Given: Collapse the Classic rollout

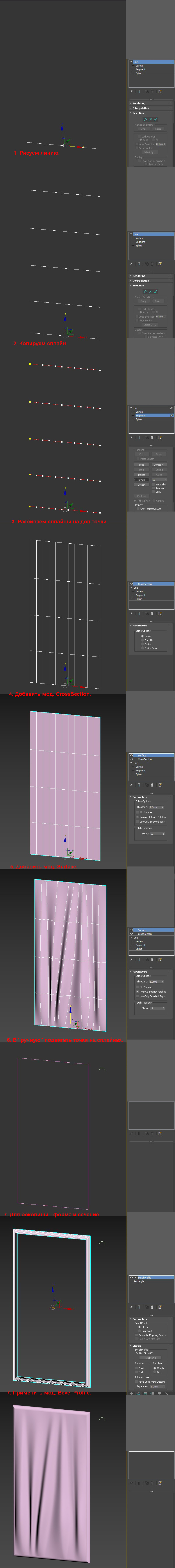Looking at the screenshot, I should pos(131,1346).
